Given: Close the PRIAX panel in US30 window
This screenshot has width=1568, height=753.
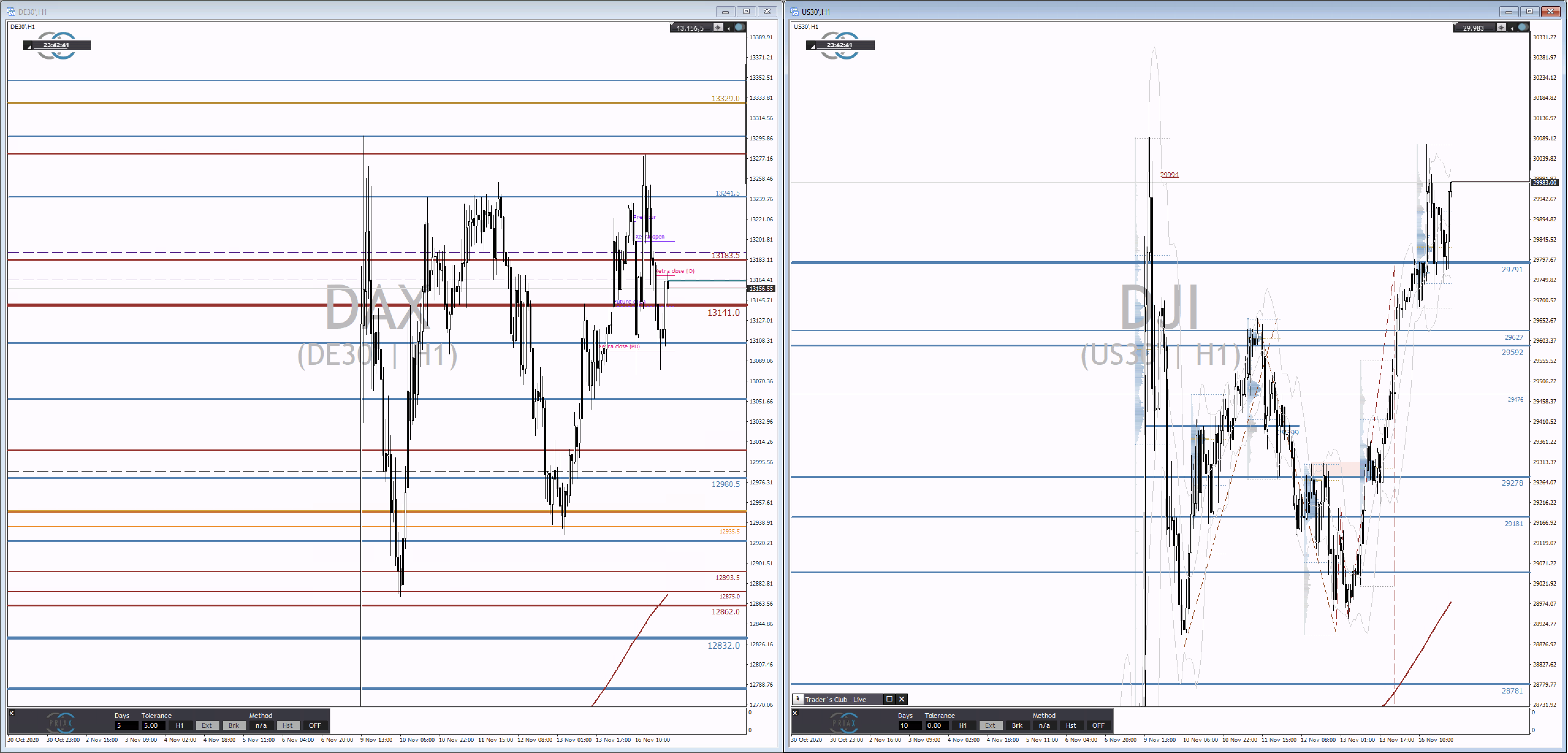Looking at the screenshot, I should click(x=795, y=713).
